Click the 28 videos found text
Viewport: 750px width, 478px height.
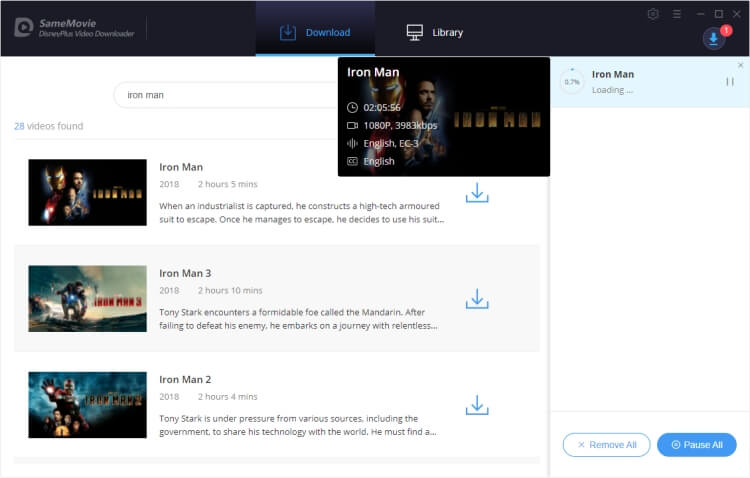coord(48,126)
